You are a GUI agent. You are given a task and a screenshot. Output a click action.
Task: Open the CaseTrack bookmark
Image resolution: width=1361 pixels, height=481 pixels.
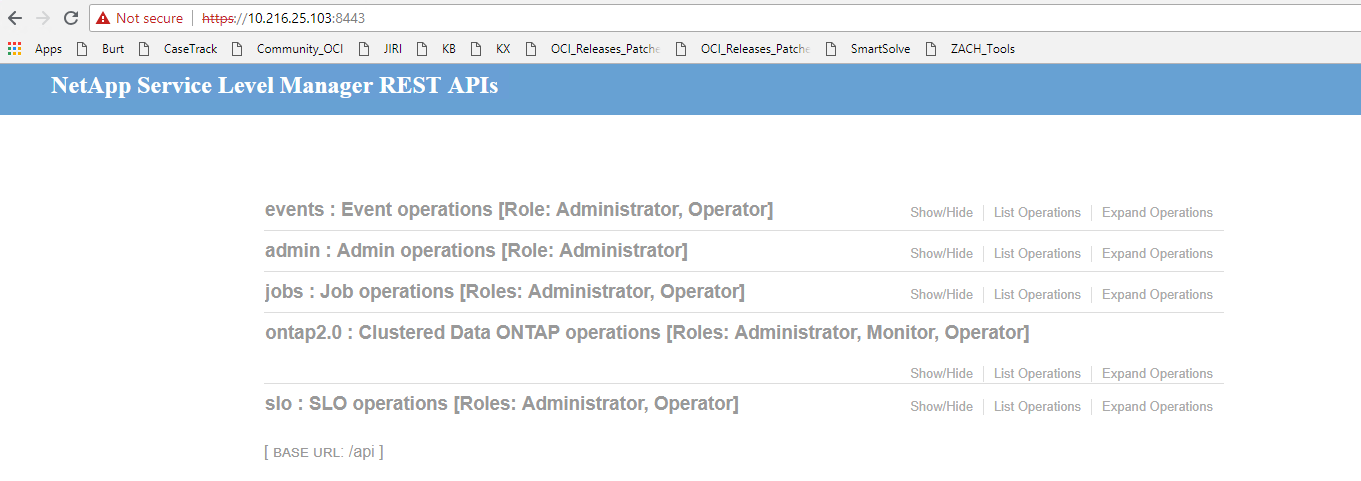(x=179, y=48)
